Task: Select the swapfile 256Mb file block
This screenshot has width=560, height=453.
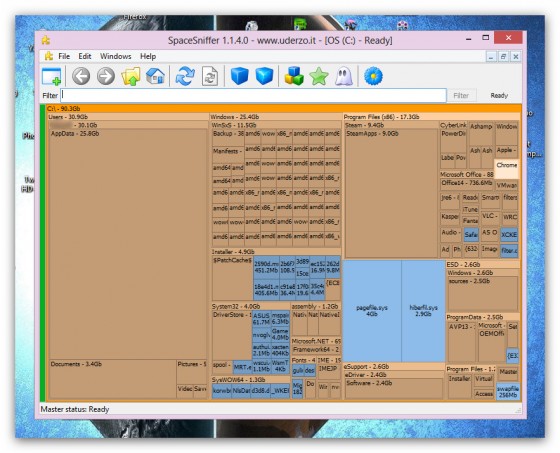Action: pyautogui.click(x=508, y=392)
